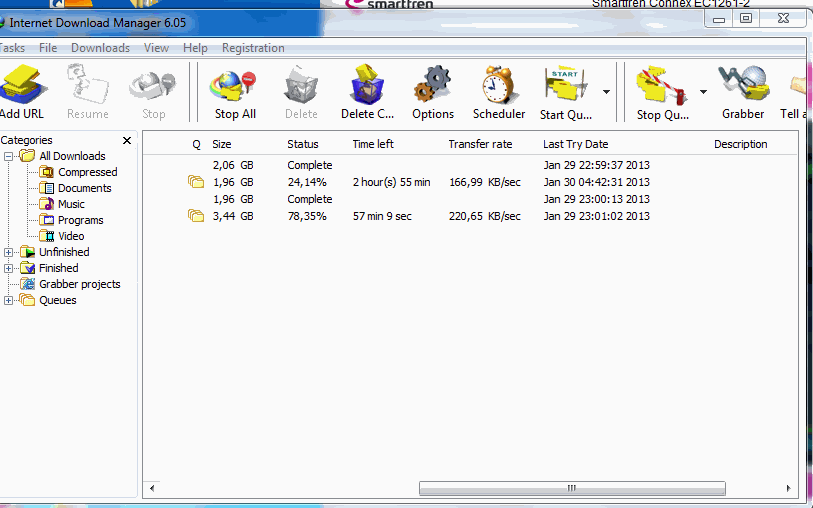Open the File menu
Image resolution: width=813 pixels, height=508 pixels.
point(48,48)
